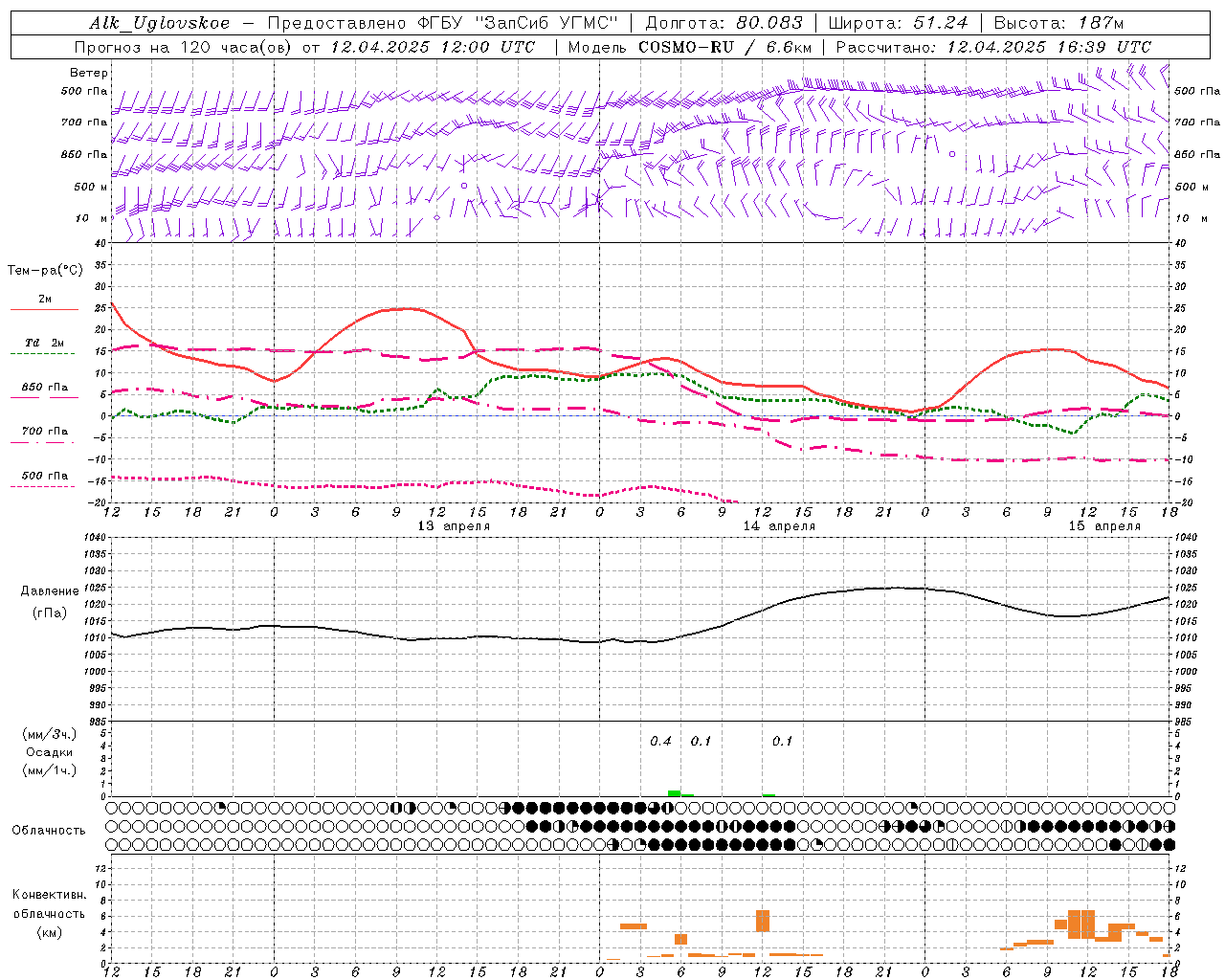The image size is (1225, 980).
Task: Click the 700 гПа entry in the temperature legend
Action: tap(45, 432)
